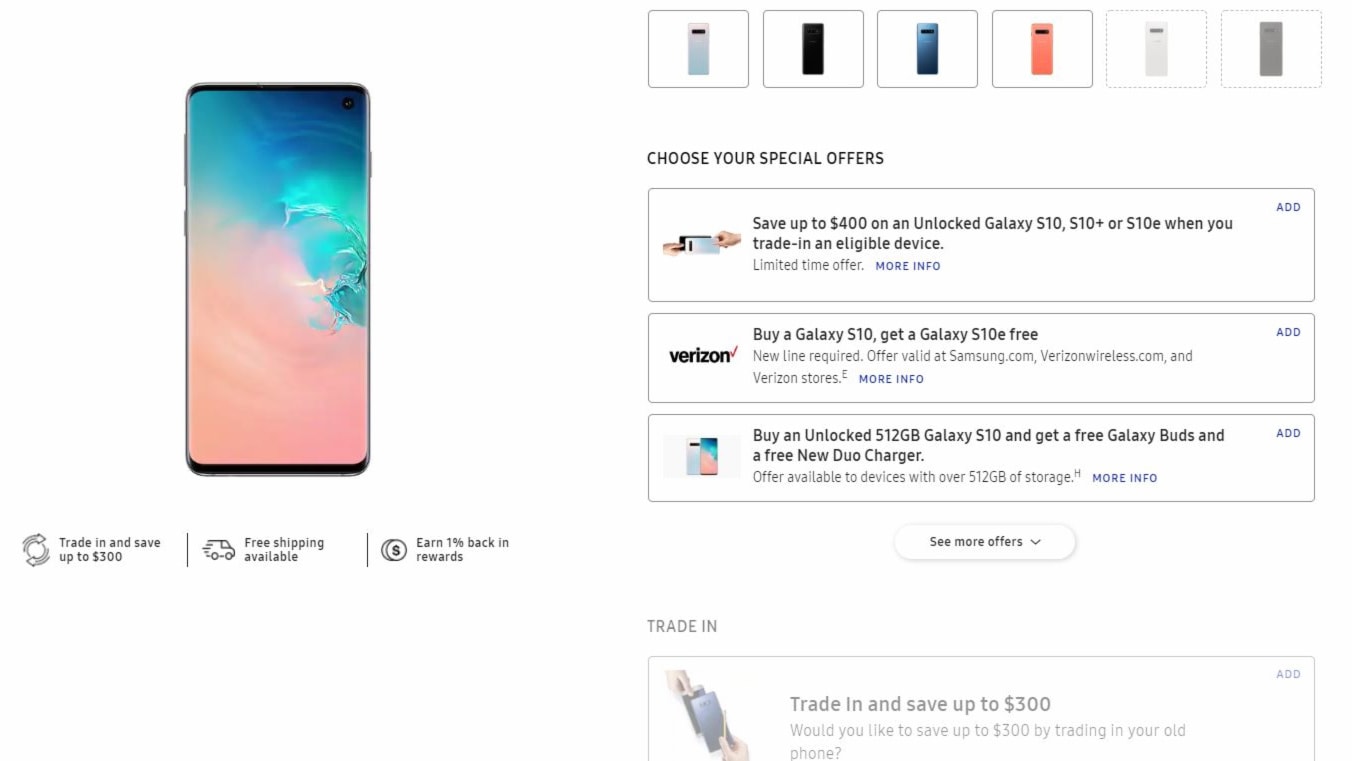Click the rewards dollar coin icon

click(x=394, y=550)
